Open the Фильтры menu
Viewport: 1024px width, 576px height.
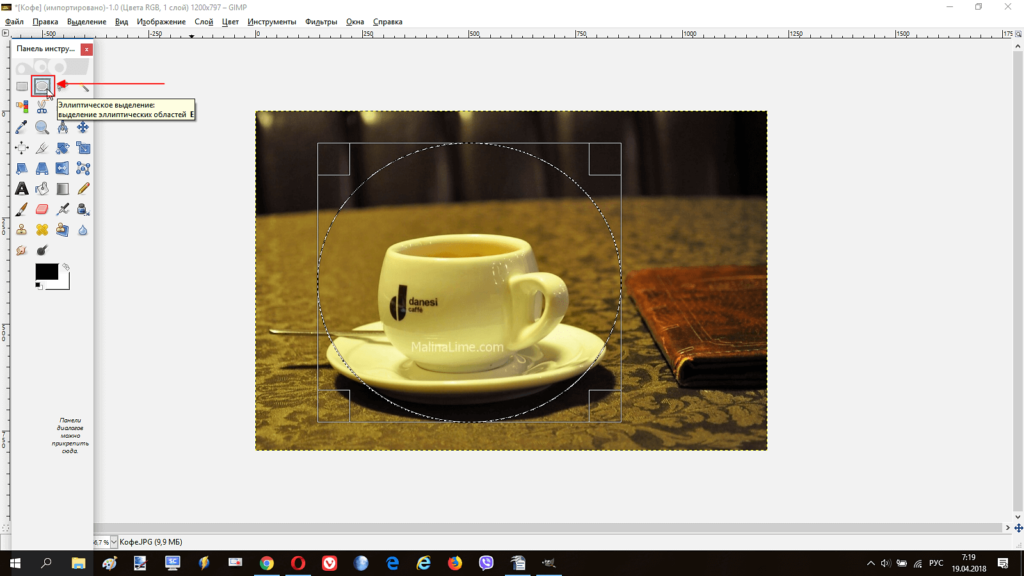[321, 21]
